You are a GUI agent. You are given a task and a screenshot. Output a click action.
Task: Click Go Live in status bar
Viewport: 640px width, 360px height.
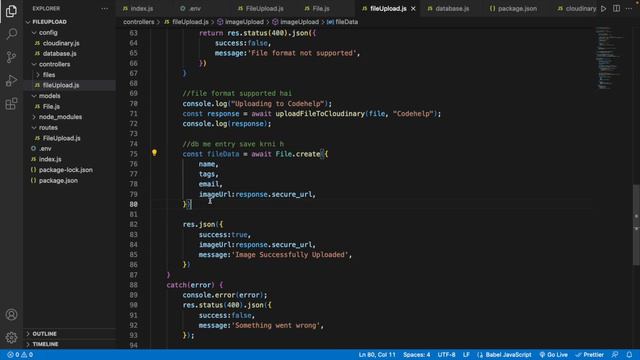(553, 355)
